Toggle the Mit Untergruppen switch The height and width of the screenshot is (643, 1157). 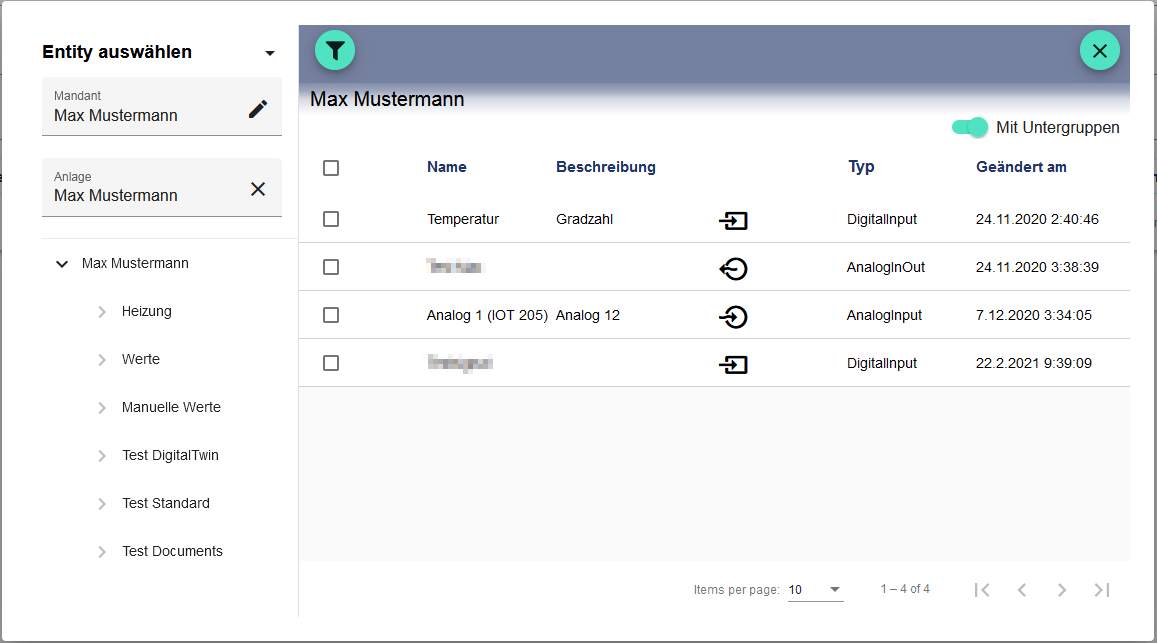coord(969,127)
